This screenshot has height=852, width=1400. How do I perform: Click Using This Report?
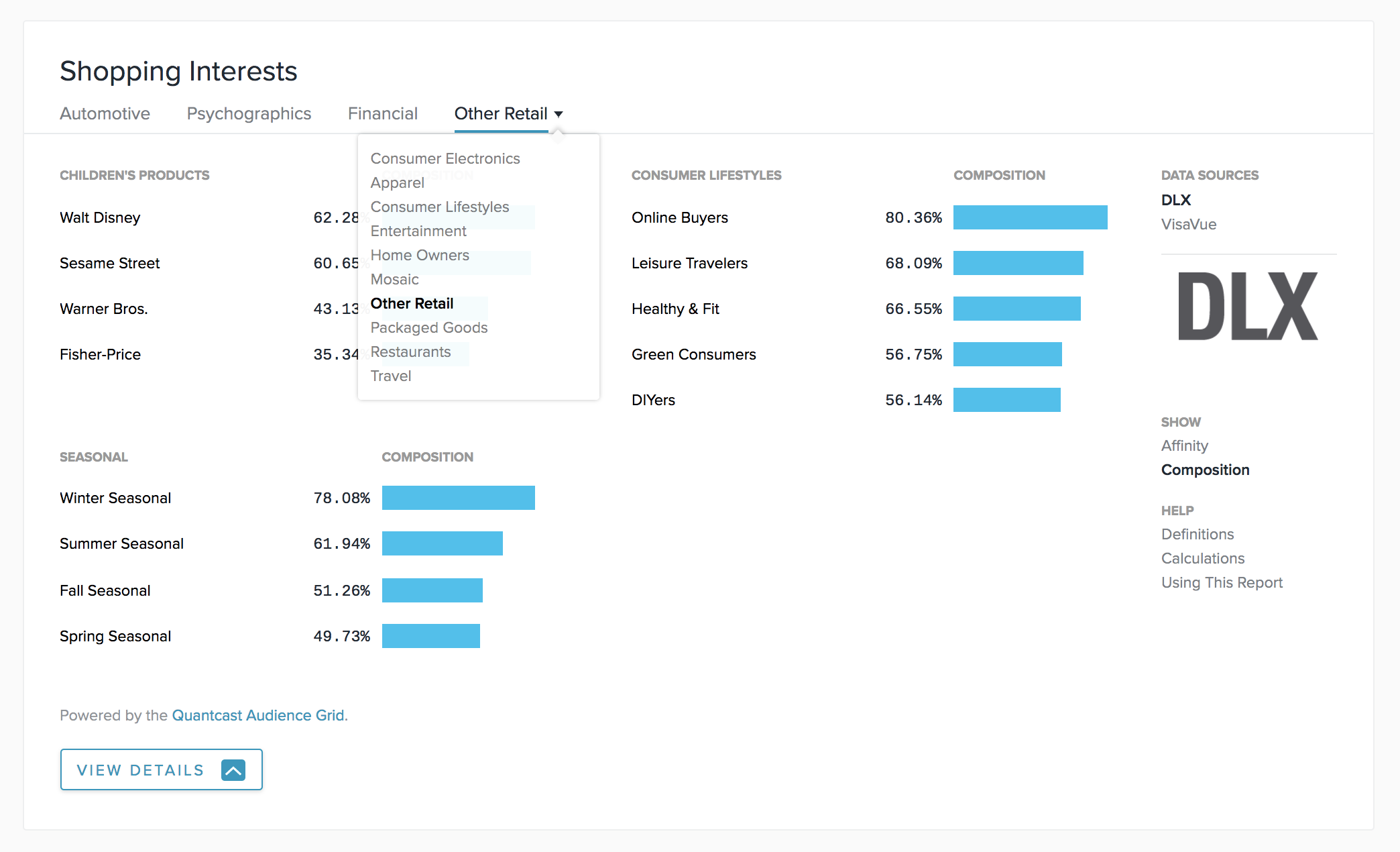(1222, 582)
